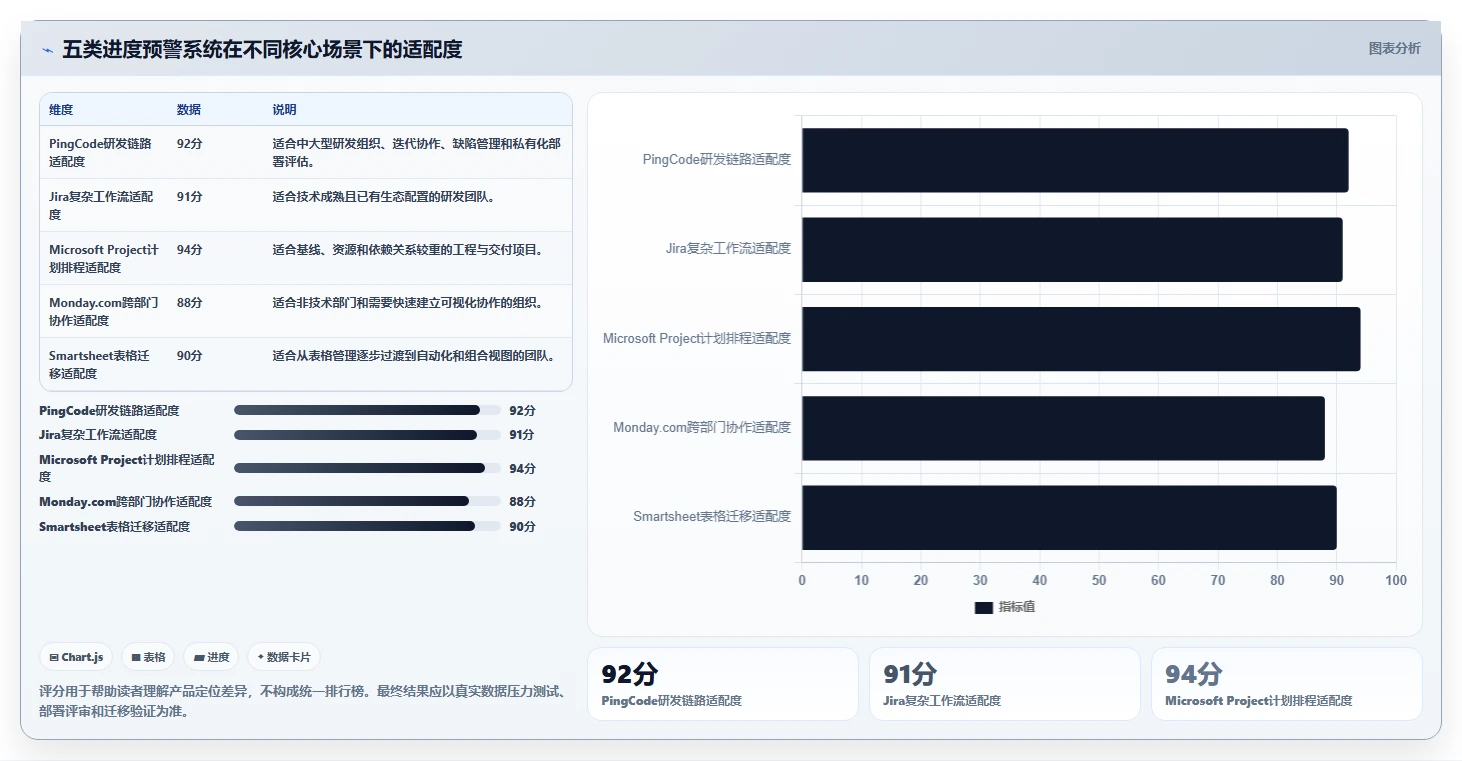Click the 指标值 legend color box
Viewport: 1462px width, 761px height.
pyautogui.click(x=983, y=607)
